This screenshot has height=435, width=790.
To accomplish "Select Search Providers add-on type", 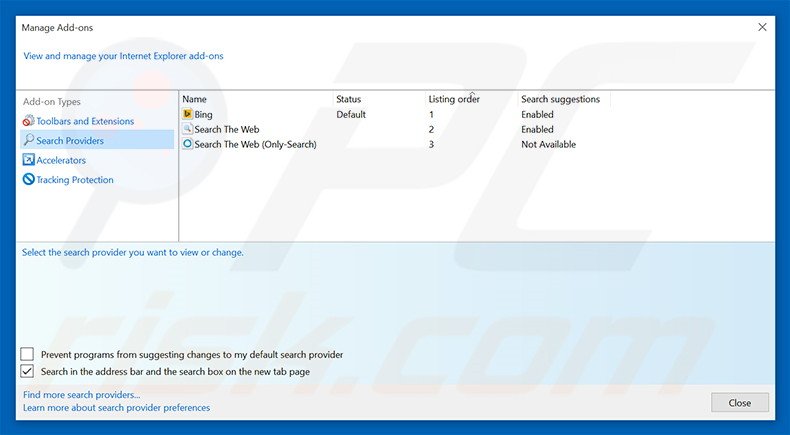I will click(x=97, y=140).
